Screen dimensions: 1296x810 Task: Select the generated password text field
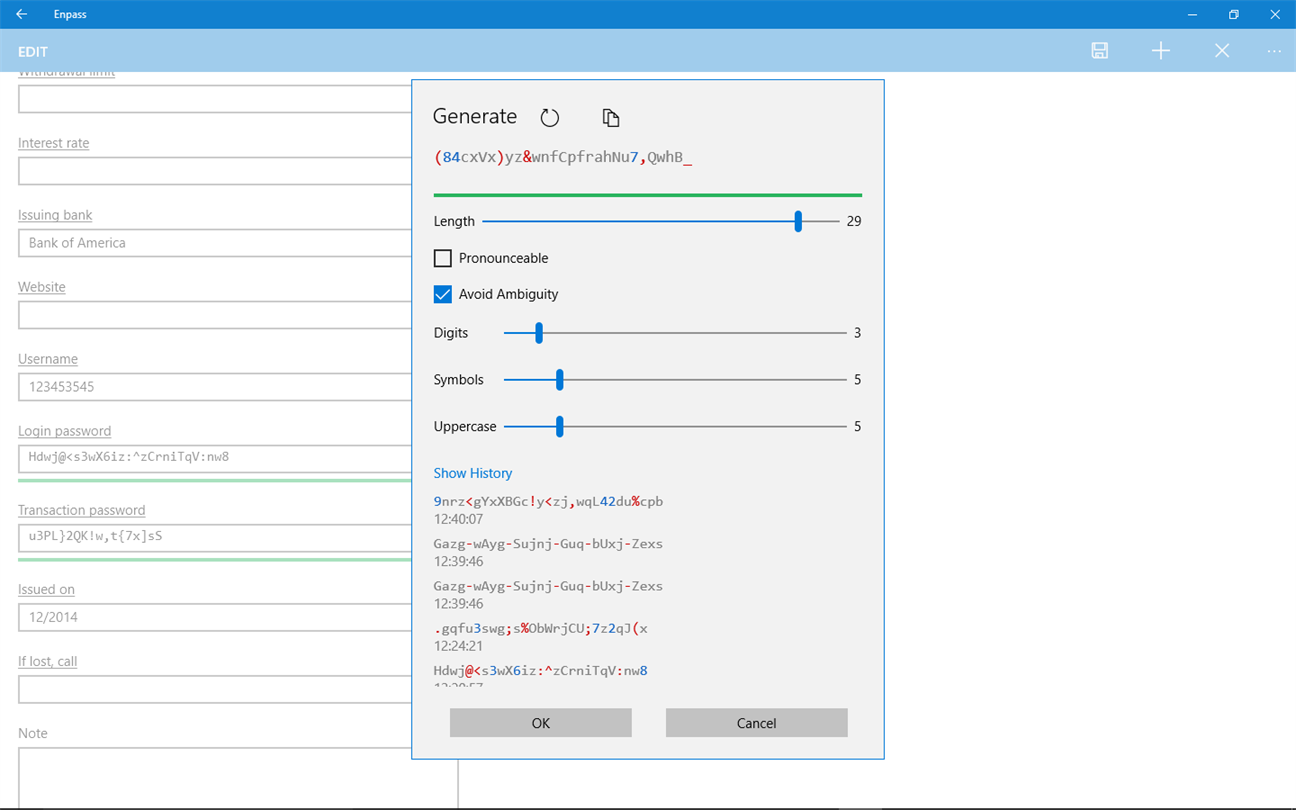tap(648, 157)
